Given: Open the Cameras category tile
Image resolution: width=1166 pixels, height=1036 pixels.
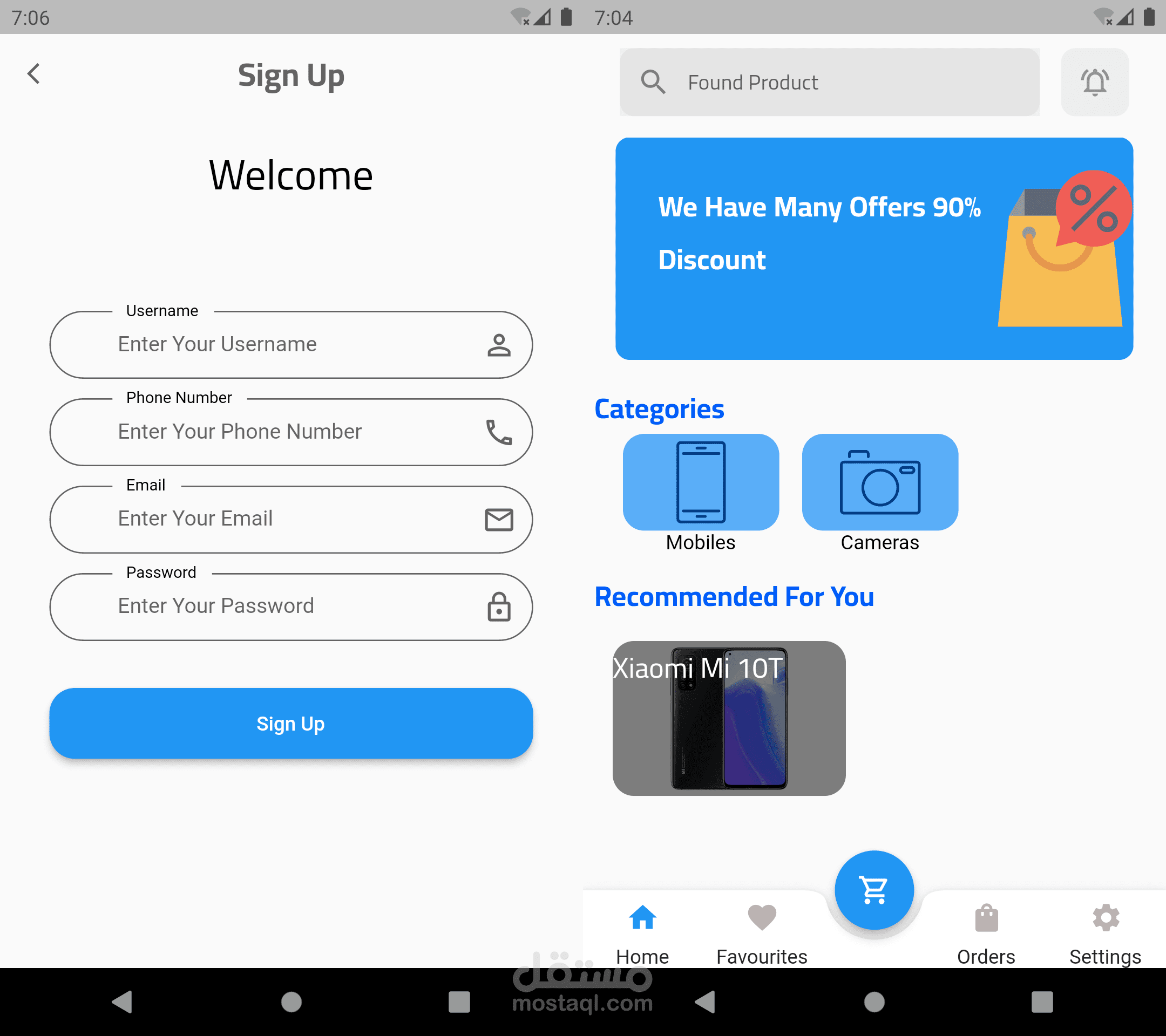Looking at the screenshot, I should (880, 482).
